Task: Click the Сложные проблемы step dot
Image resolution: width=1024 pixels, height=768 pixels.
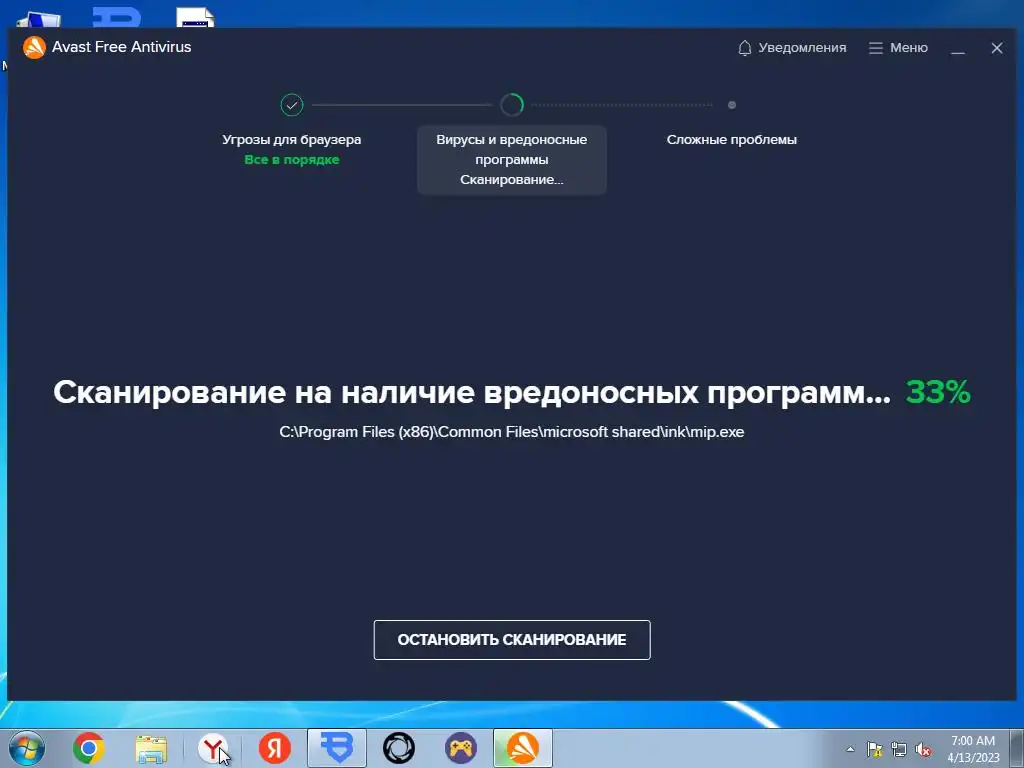Action: [732, 104]
